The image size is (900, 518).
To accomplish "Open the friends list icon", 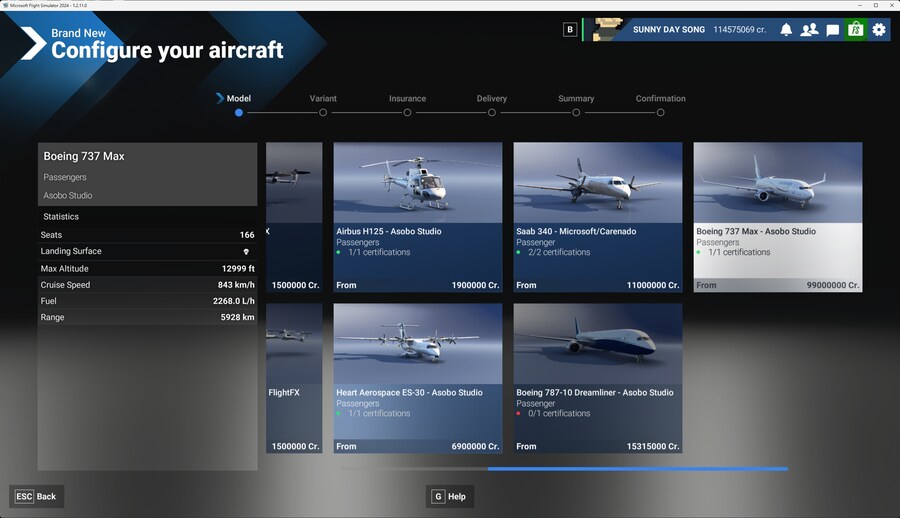I will pos(809,30).
